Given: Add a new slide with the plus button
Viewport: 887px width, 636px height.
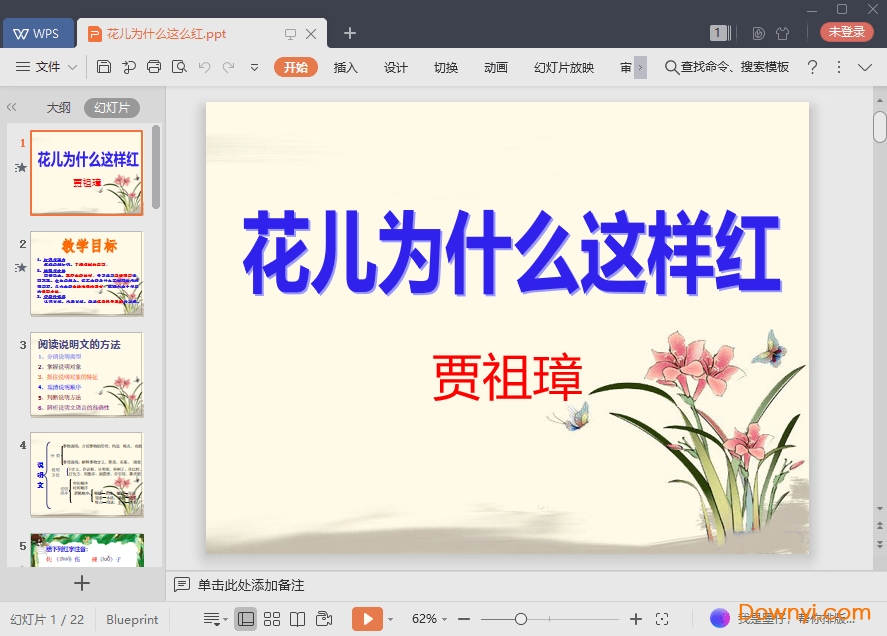Looking at the screenshot, I should coord(82,583).
